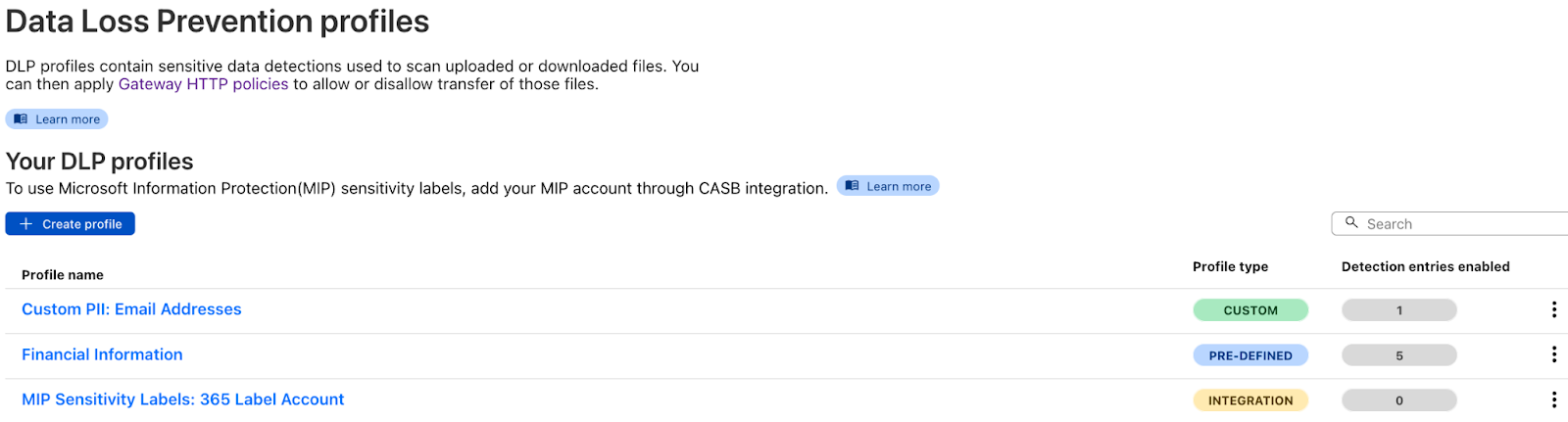Click the detection count pill showing 5
The width and height of the screenshot is (1568, 422).
pos(1399,355)
